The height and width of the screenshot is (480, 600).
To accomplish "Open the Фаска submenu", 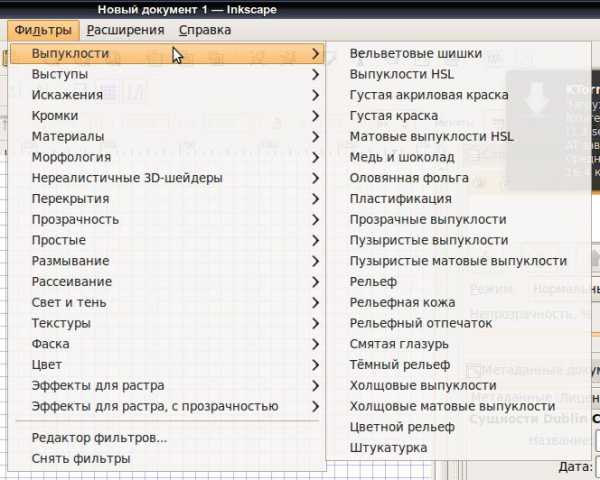I will [x=167, y=344].
